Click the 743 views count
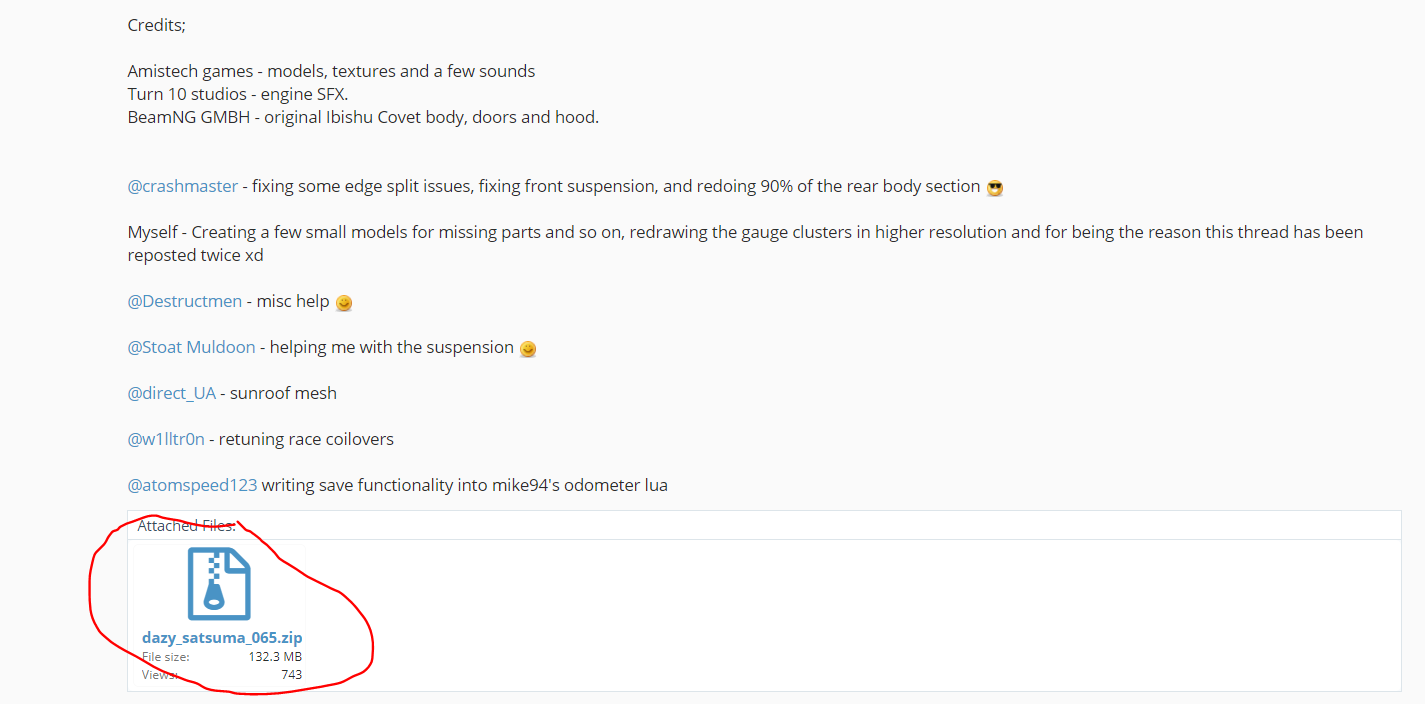 click(x=291, y=675)
